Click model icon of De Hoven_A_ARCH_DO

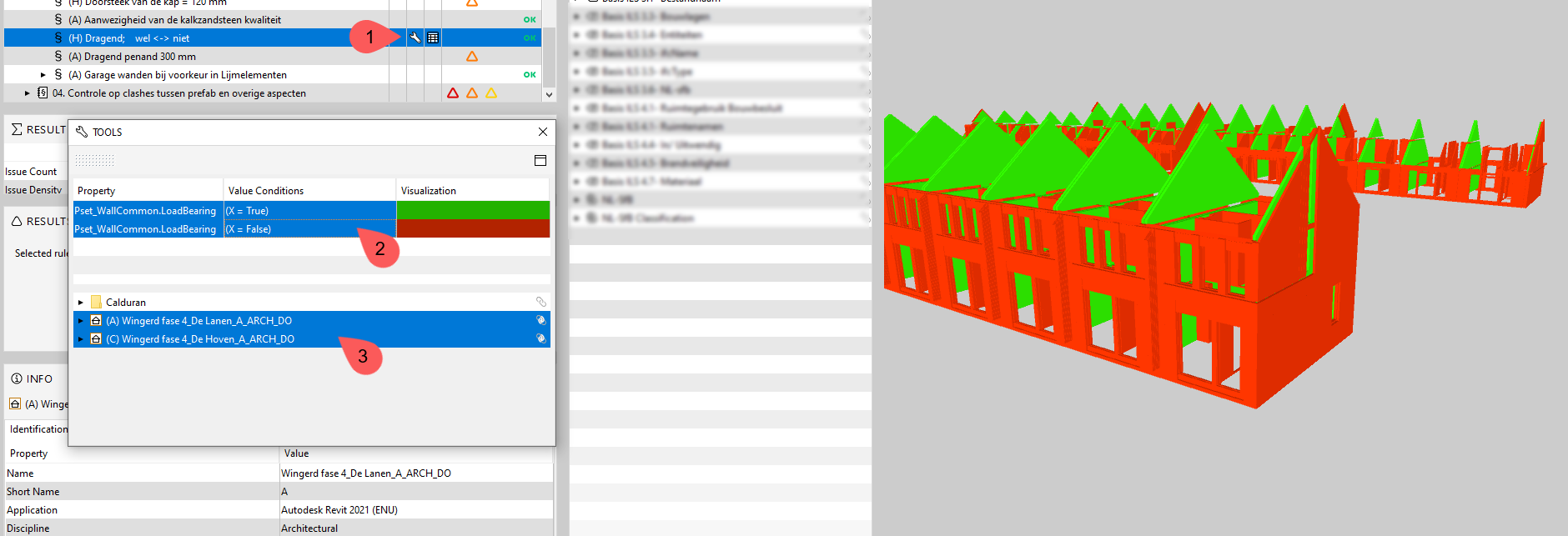pyautogui.click(x=96, y=338)
